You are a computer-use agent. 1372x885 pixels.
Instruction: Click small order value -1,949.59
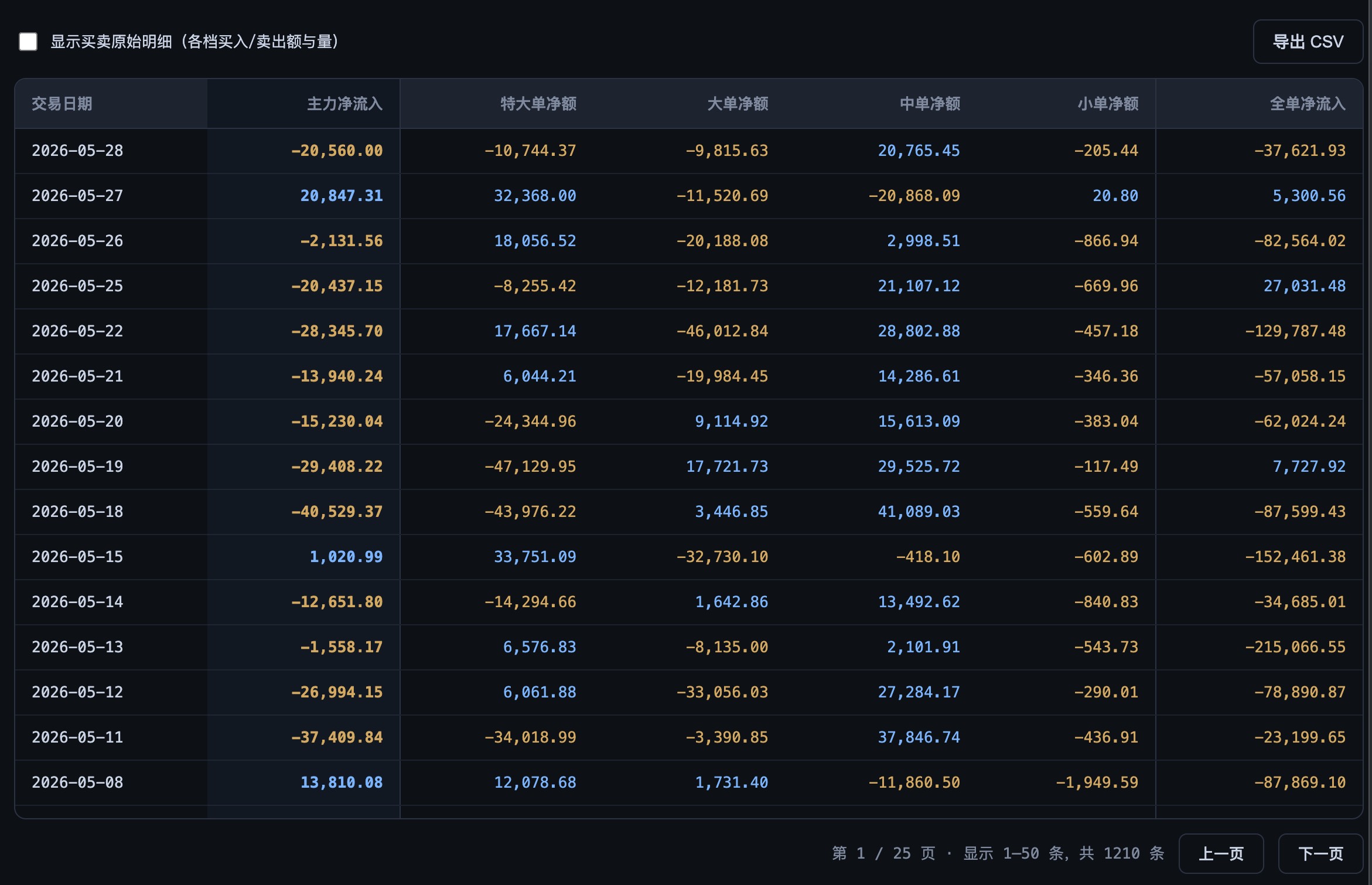(1097, 782)
